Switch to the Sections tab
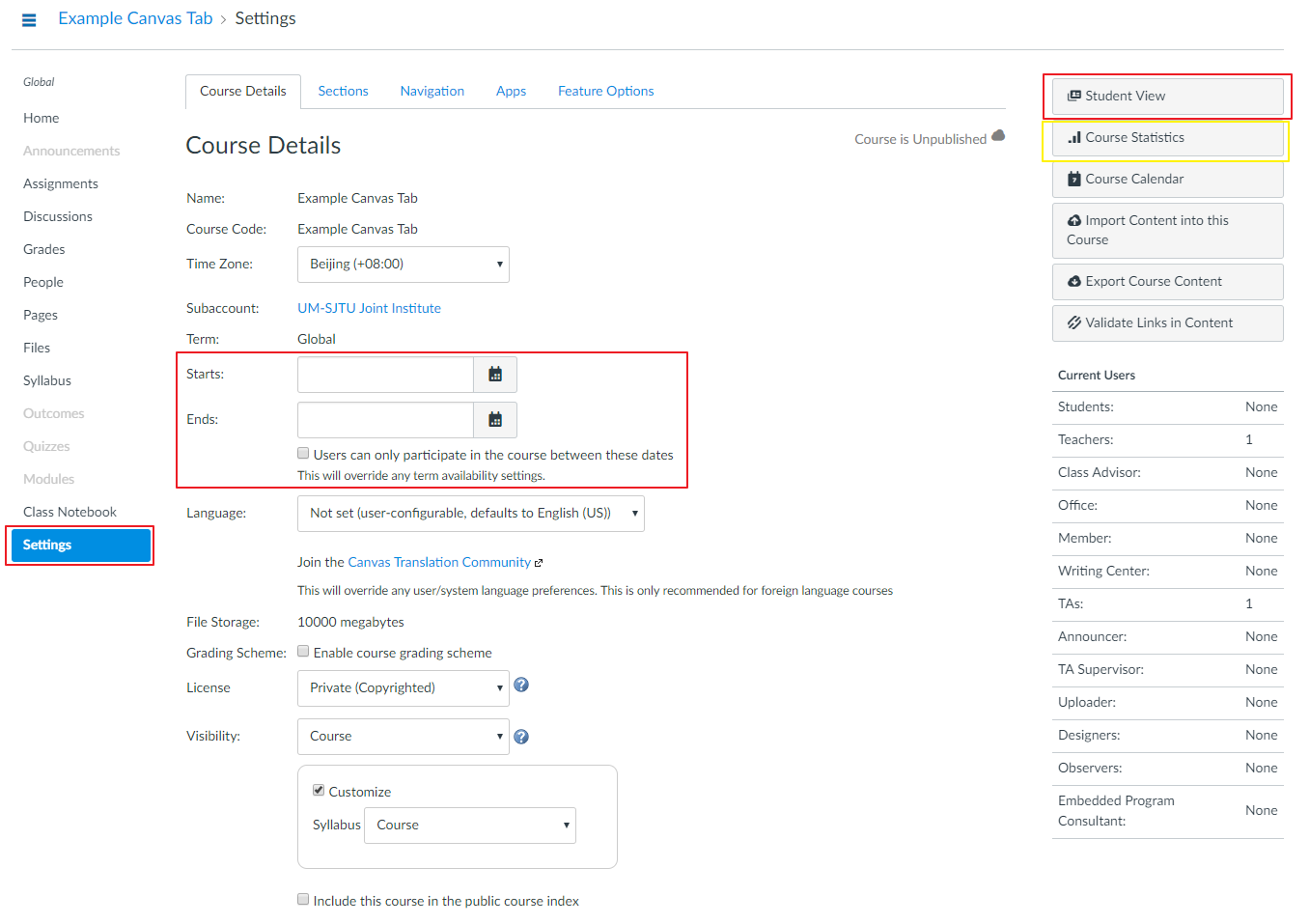The image size is (1309, 924). (x=343, y=92)
